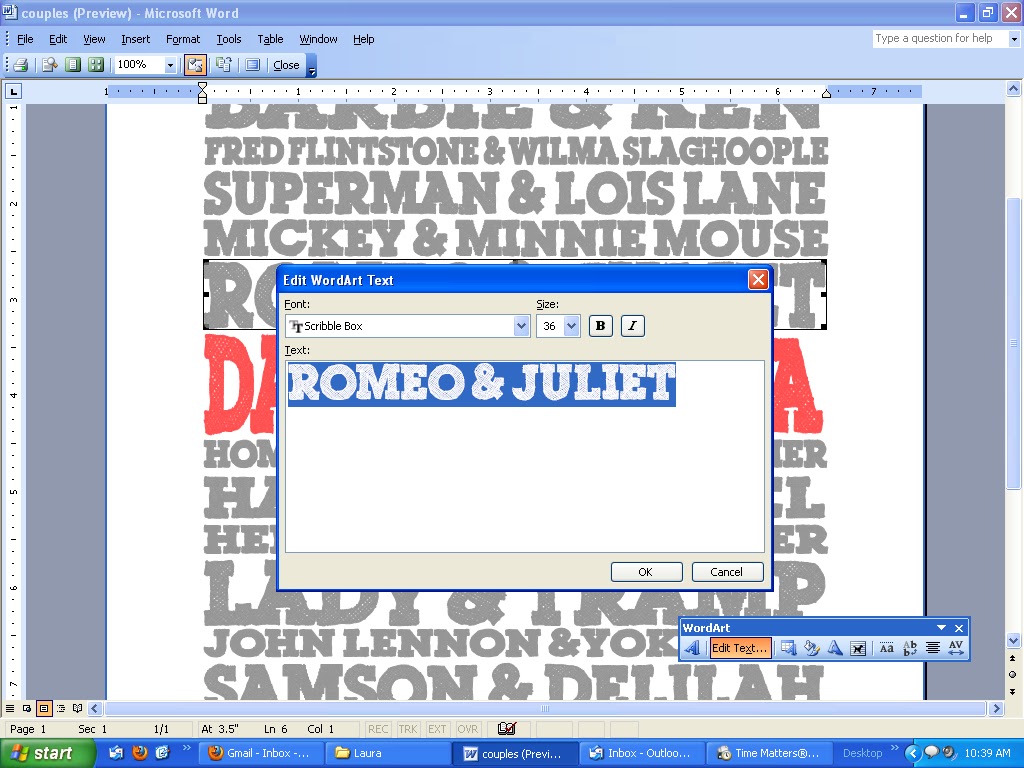Toggle the Magnifier in Print Preview
This screenshot has width=1024, height=768.
[x=47, y=64]
